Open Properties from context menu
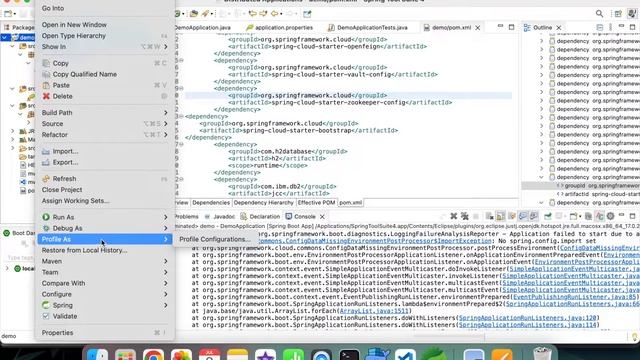 tap(57, 333)
